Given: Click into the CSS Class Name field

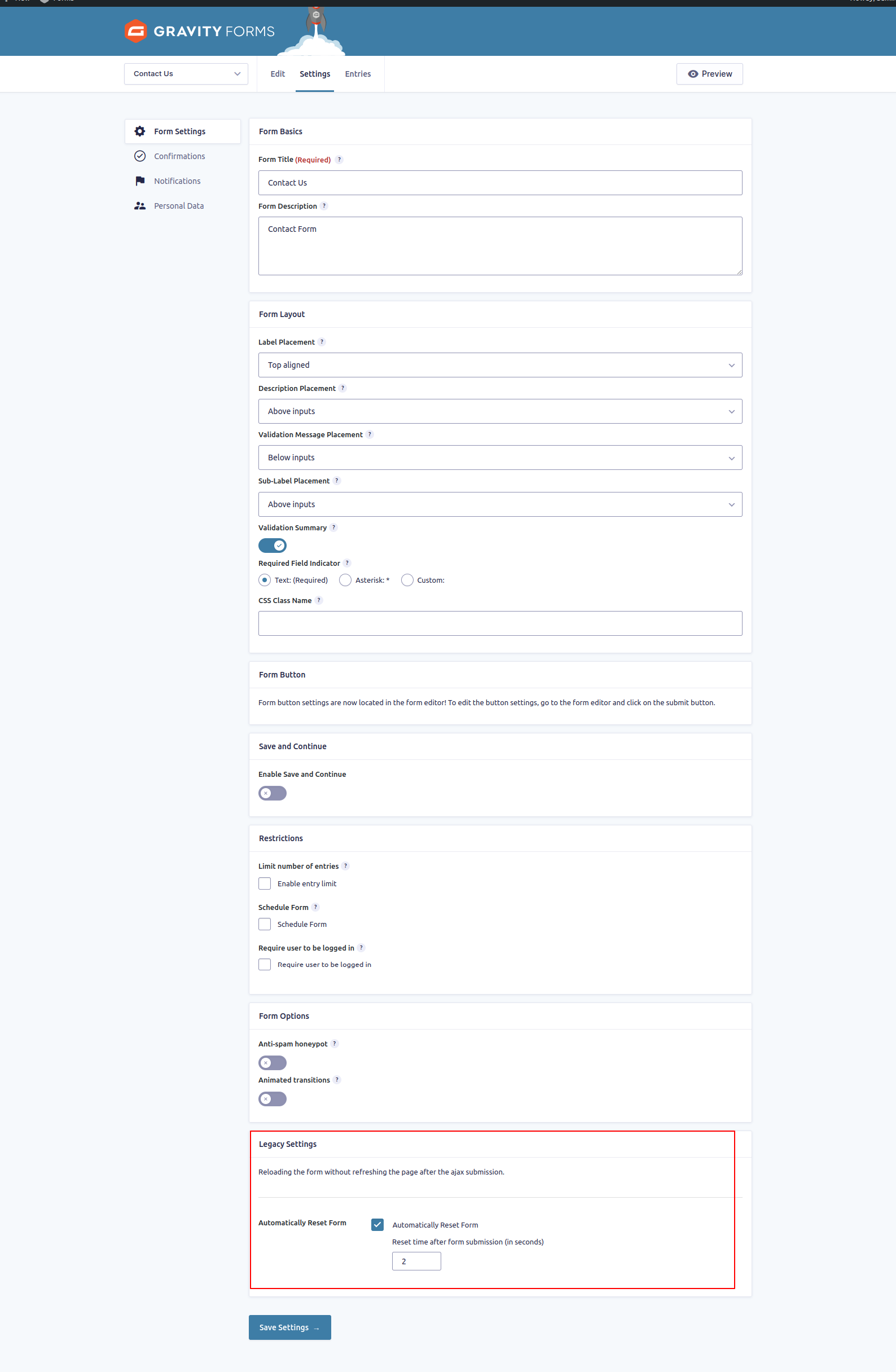Looking at the screenshot, I should (500, 623).
